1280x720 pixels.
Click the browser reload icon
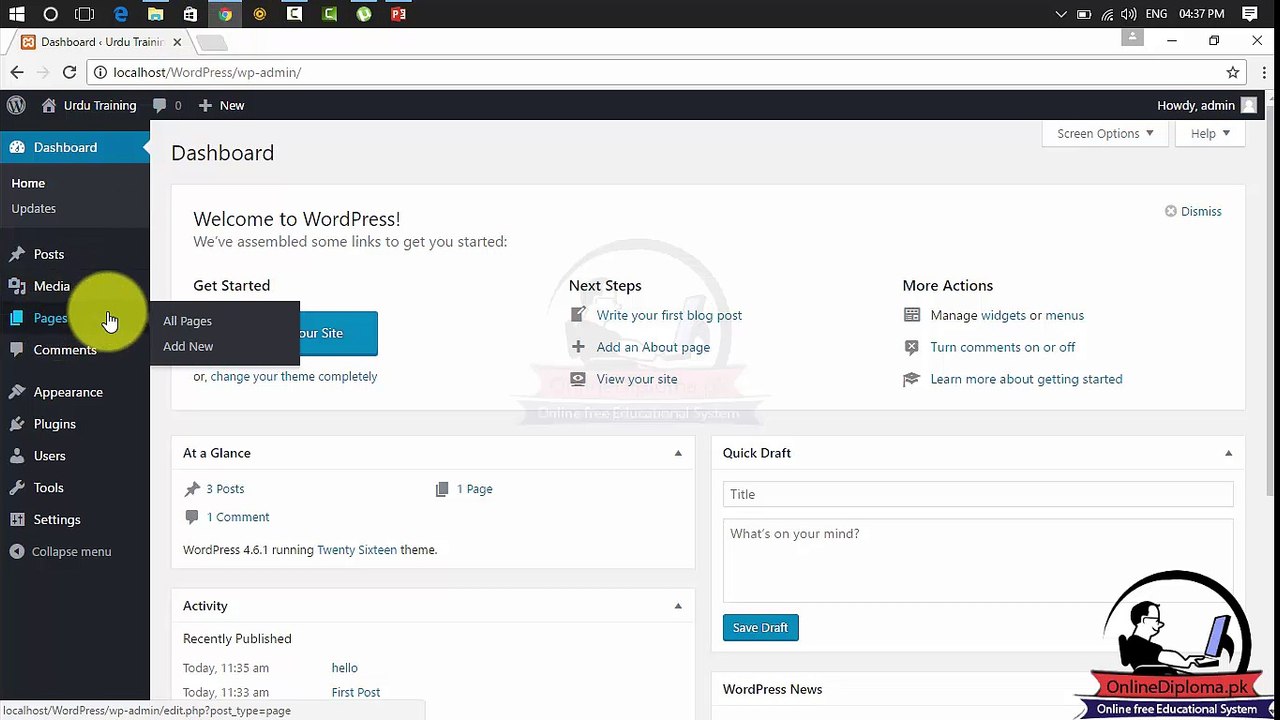coord(69,72)
